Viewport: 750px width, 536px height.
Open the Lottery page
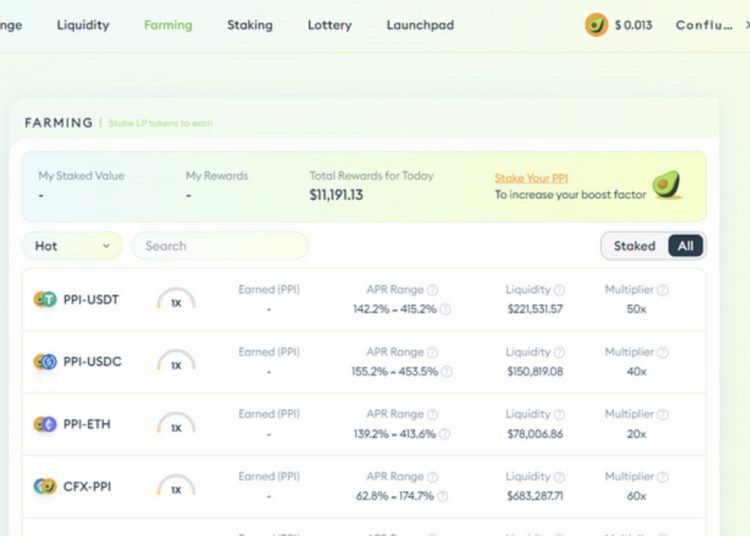pyautogui.click(x=329, y=25)
